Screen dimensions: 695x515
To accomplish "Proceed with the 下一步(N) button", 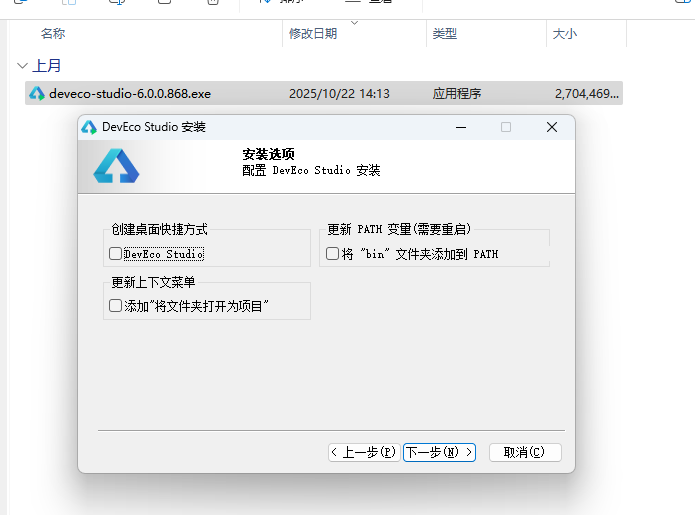I will click(439, 452).
